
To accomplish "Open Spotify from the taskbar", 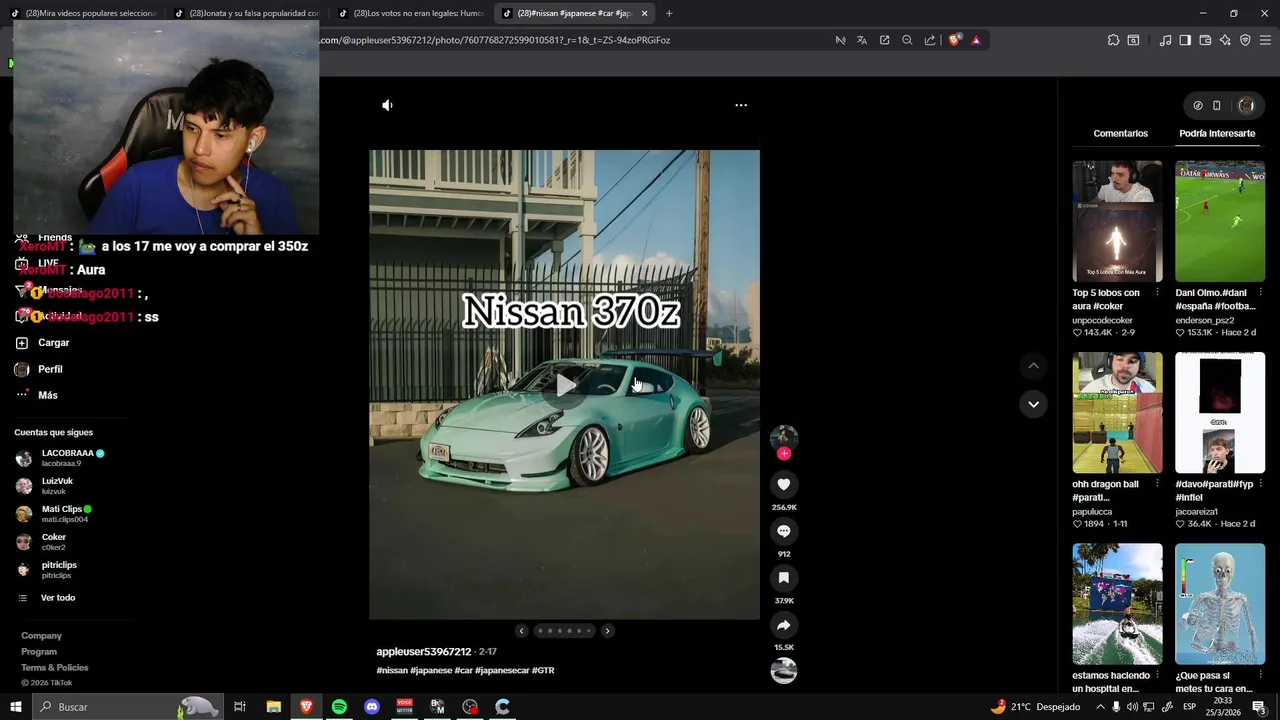I will coord(339,707).
